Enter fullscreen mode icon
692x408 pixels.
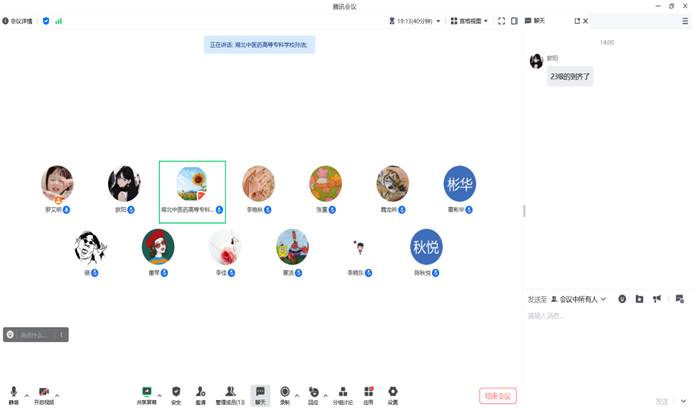[x=501, y=21]
